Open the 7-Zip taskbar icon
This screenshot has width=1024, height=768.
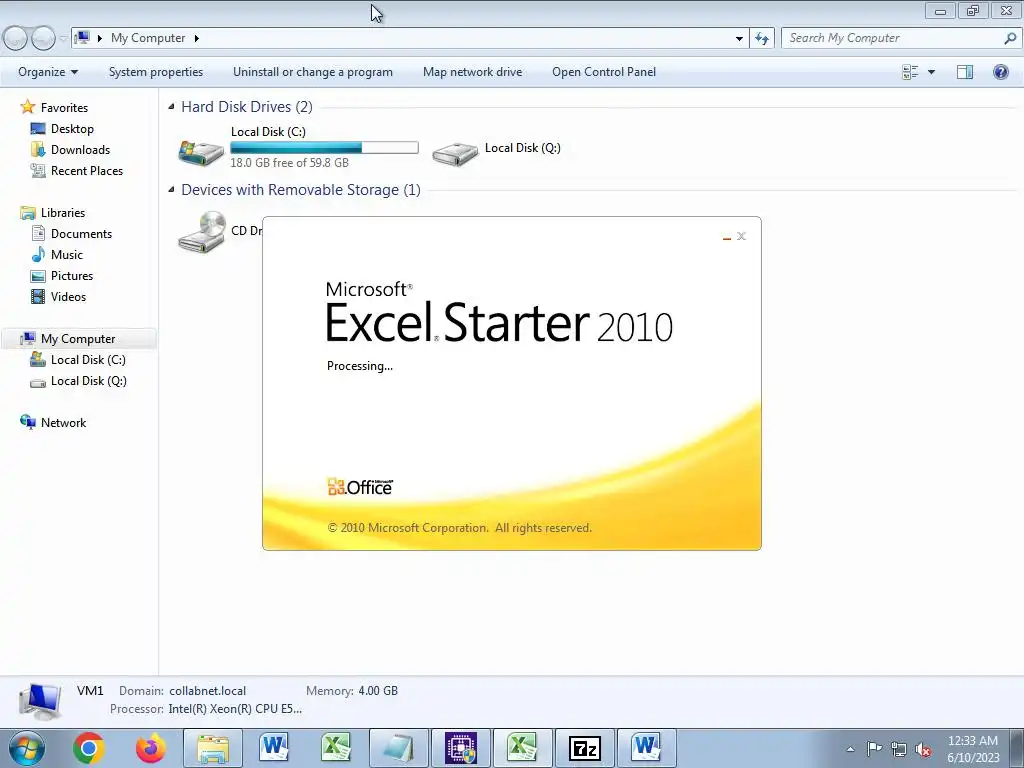(584, 748)
